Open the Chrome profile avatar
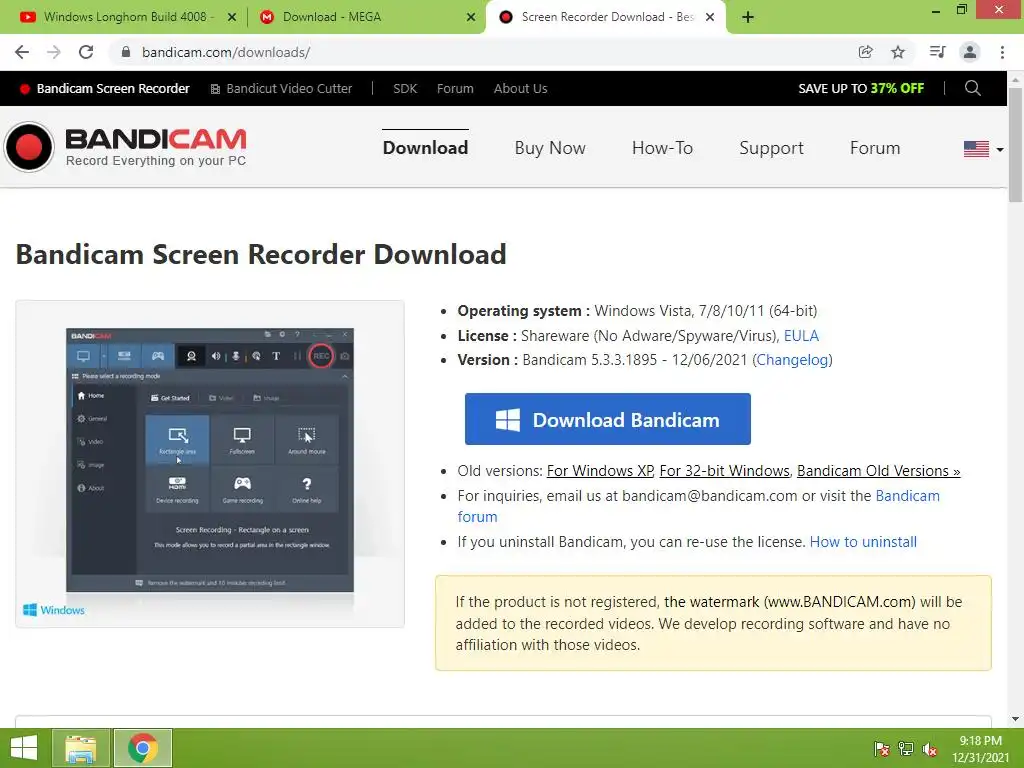This screenshot has height=768, width=1024. tap(970, 52)
